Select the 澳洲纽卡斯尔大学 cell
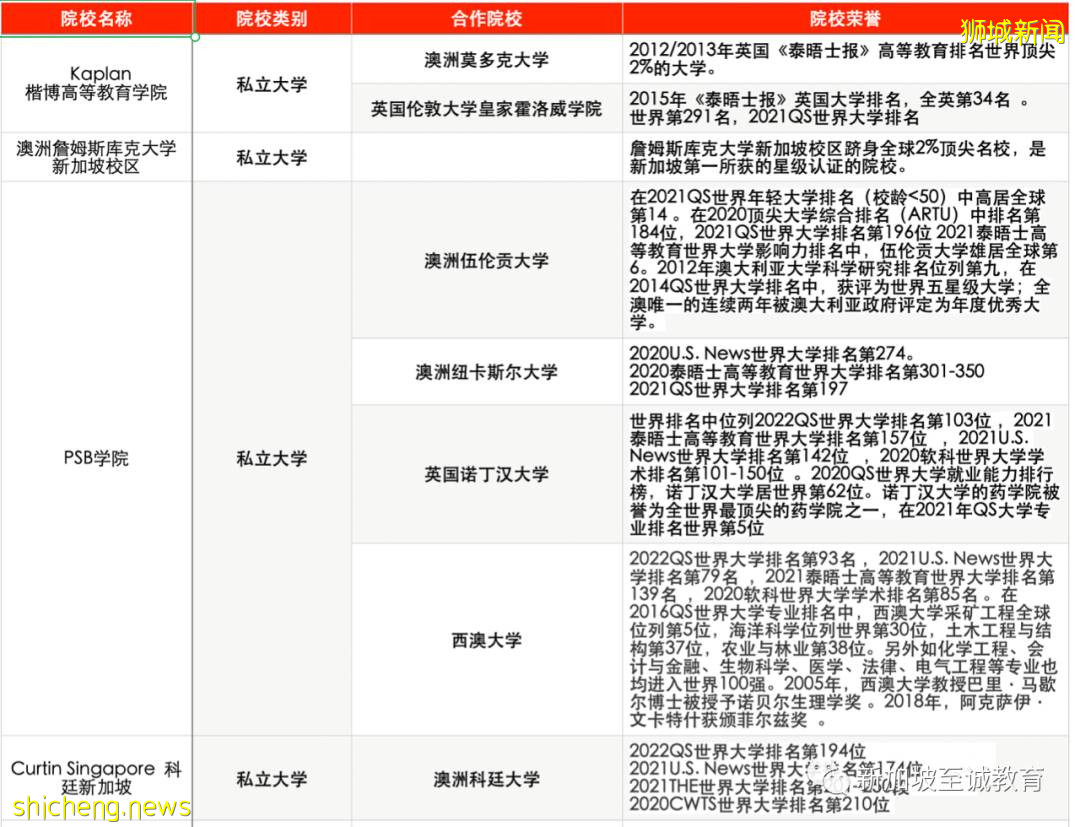The image size is (1080, 827). tap(487, 371)
